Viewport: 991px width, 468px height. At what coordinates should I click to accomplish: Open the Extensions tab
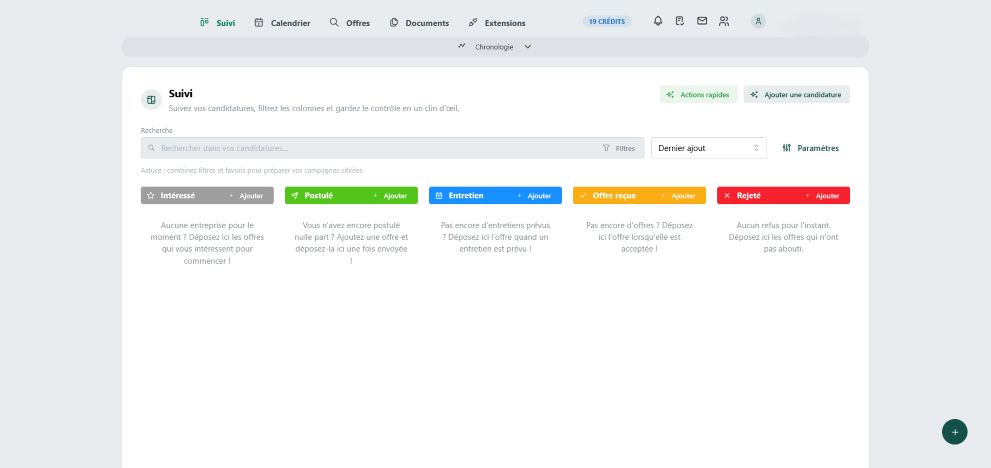(496, 22)
